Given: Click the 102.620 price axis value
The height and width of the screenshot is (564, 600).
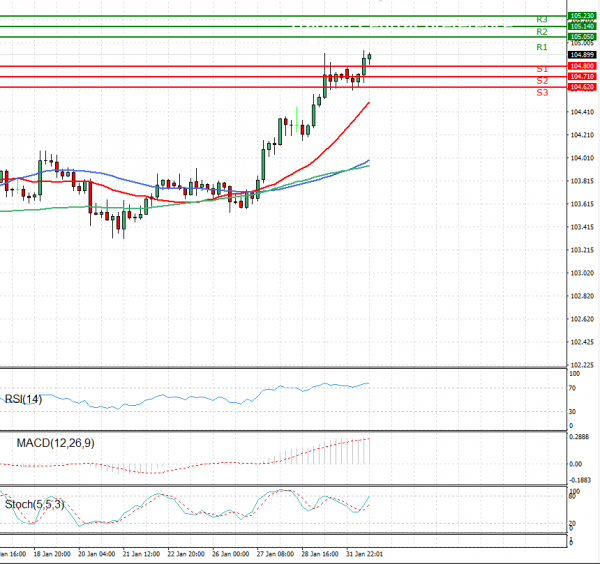Looking at the screenshot, I should (582, 319).
